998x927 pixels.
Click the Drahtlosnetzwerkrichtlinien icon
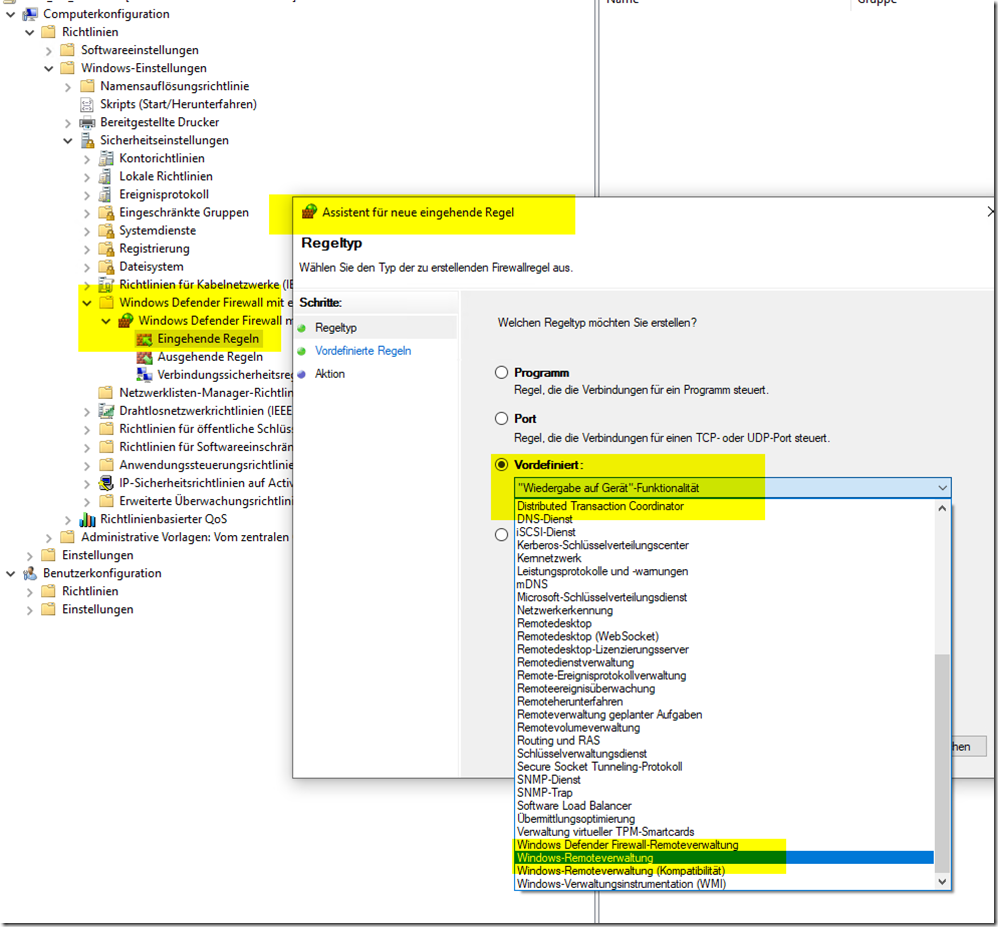(x=106, y=411)
